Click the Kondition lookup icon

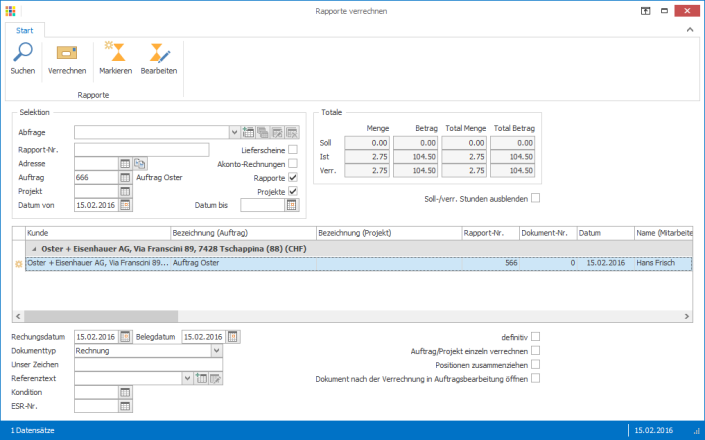coord(126,392)
